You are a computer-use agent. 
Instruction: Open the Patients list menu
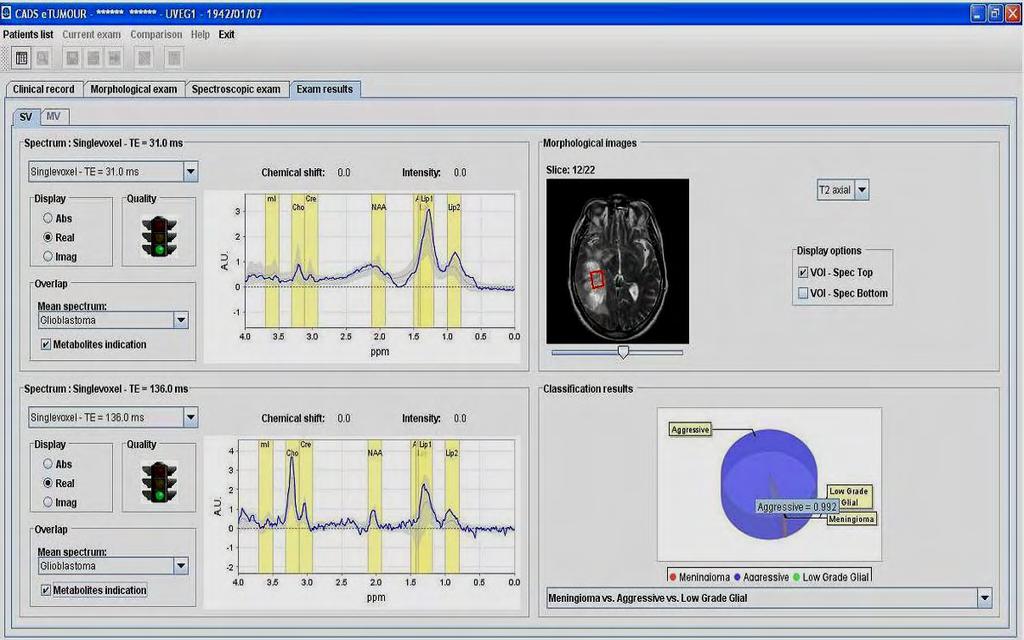click(x=28, y=35)
